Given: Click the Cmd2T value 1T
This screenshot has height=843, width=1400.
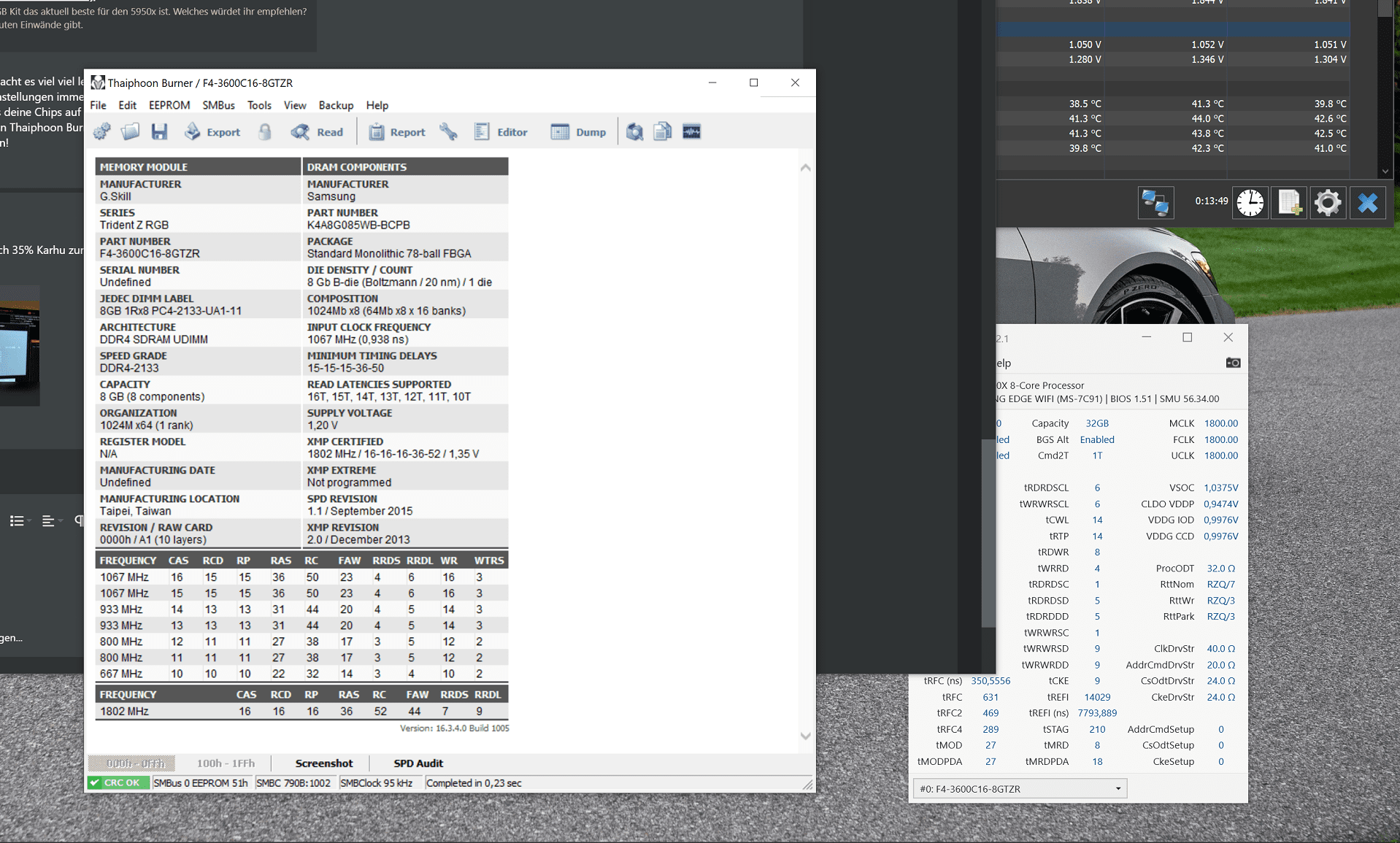Looking at the screenshot, I should pyautogui.click(x=1097, y=455).
